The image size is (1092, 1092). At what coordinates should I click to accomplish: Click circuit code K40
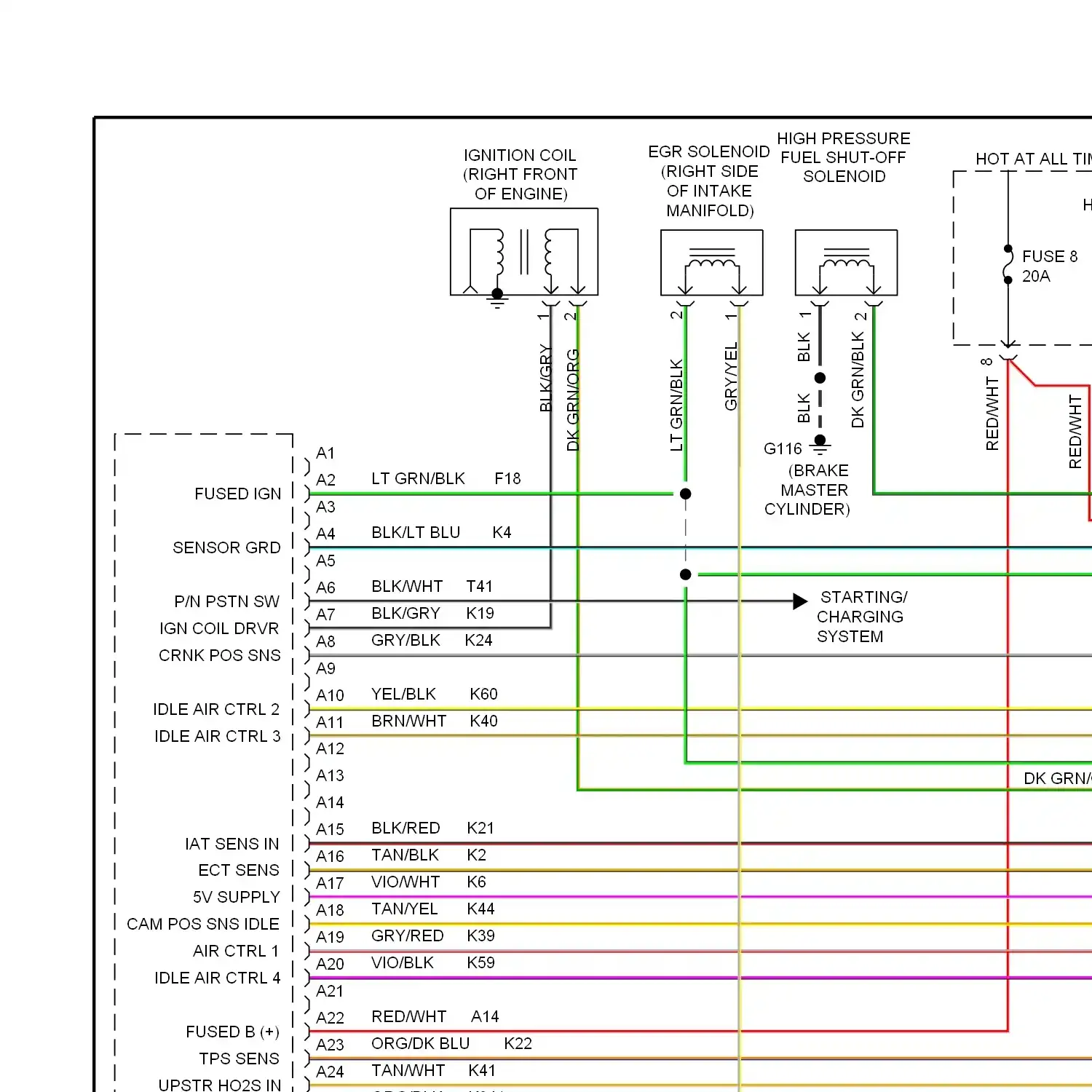coord(483,721)
